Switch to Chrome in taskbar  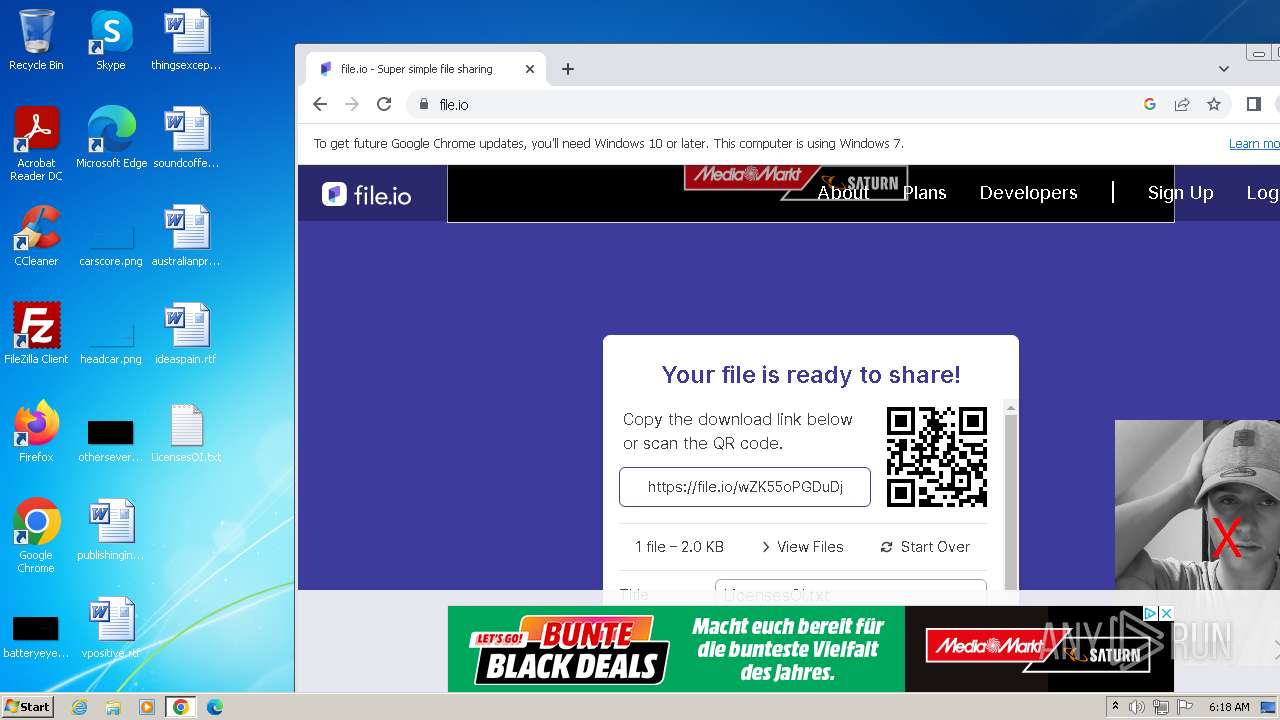coord(181,707)
